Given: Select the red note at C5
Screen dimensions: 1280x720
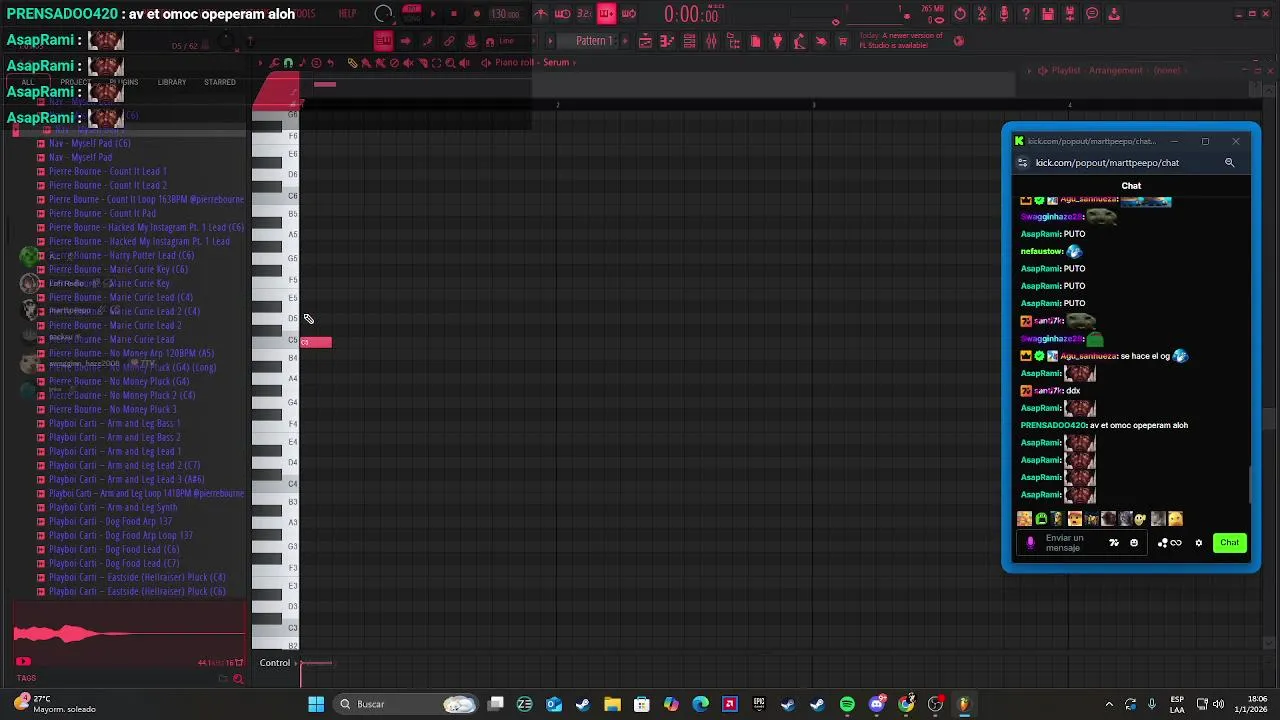Looking at the screenshot, I should pyautogui.click(x=316, y=342).
